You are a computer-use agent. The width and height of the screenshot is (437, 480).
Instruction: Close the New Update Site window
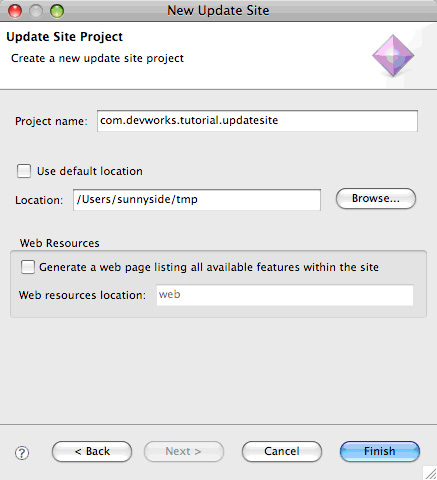click(15, 11)
